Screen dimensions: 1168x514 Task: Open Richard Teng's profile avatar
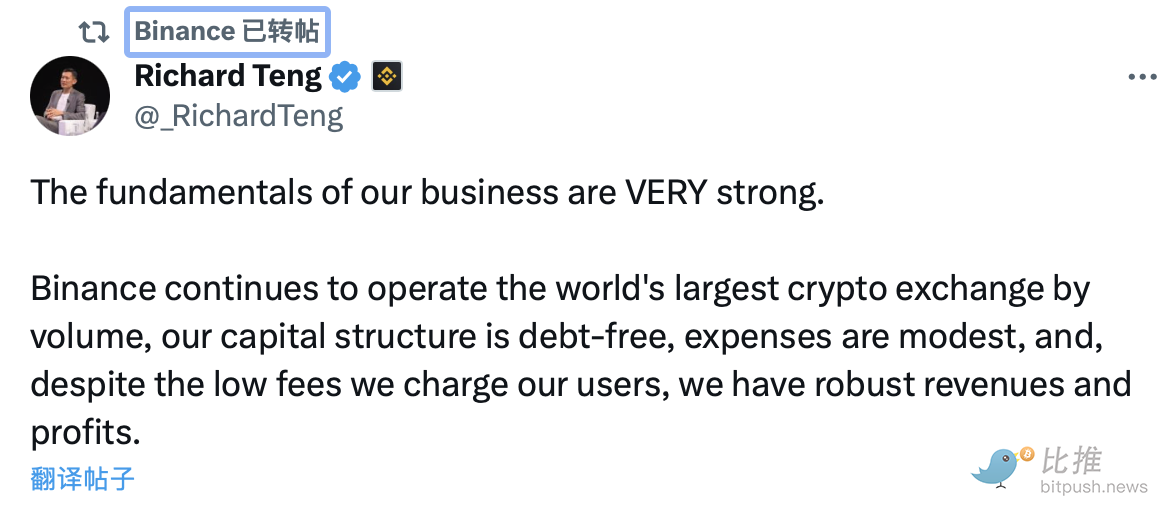pyautogui.click(x=69, y=95)
